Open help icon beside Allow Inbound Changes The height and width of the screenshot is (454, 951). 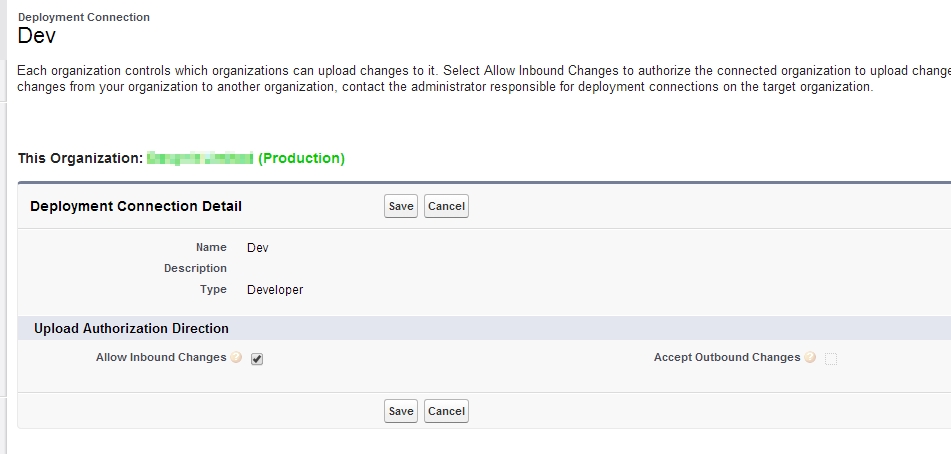(x=236, y=358)
